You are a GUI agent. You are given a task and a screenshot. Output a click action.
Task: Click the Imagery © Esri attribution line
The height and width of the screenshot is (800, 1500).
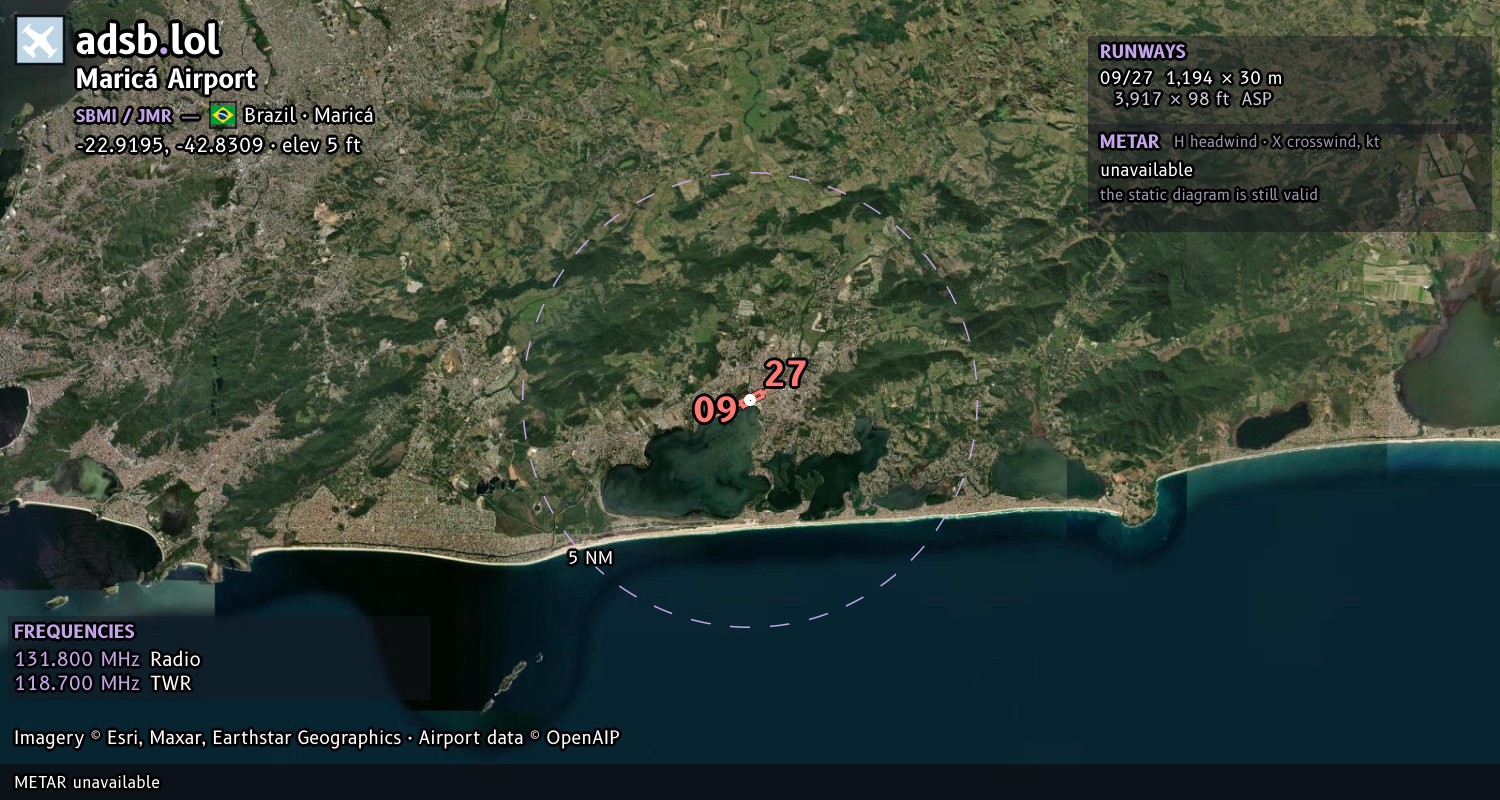click(x=317, y=738)
